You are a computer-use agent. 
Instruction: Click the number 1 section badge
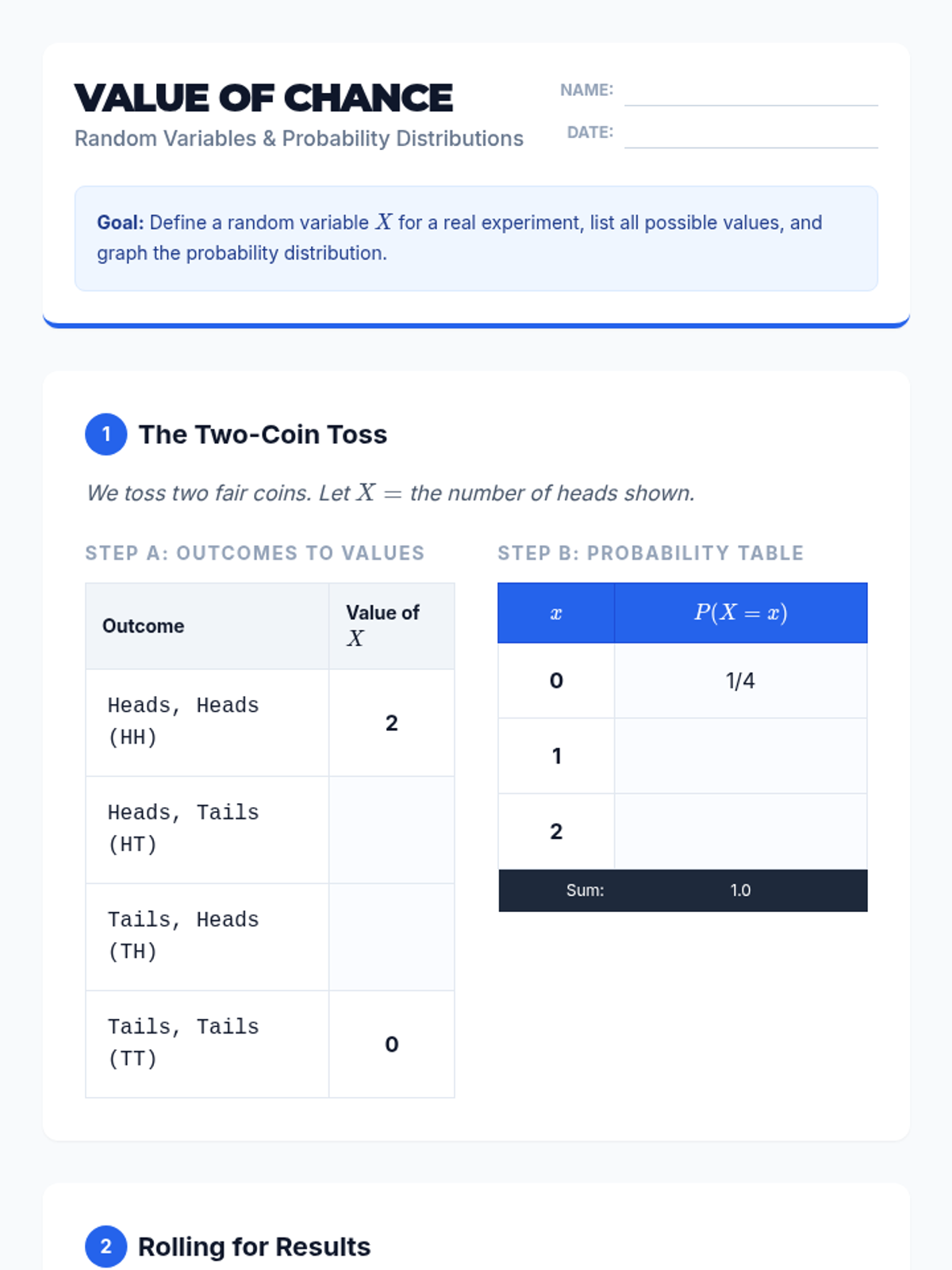point(106,434)
